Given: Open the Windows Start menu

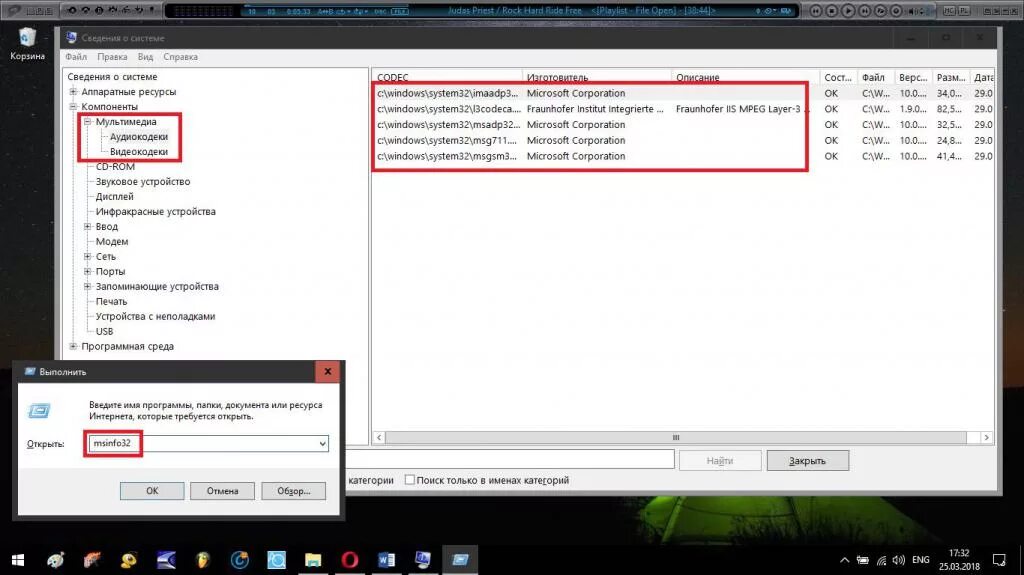Looking at the screenshot, I should pyautogui.click(x=18, y=560).
